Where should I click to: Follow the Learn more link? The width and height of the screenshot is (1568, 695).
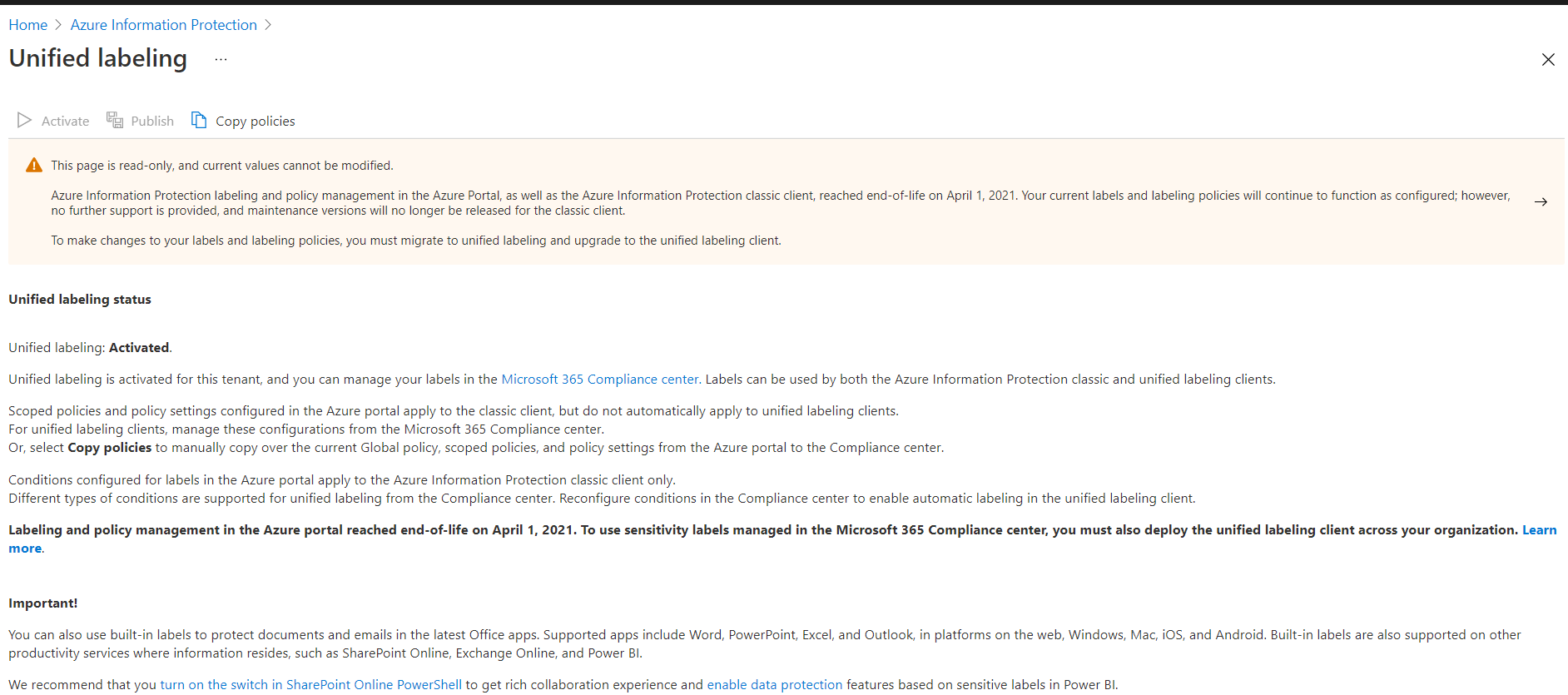pos(1539,530)
